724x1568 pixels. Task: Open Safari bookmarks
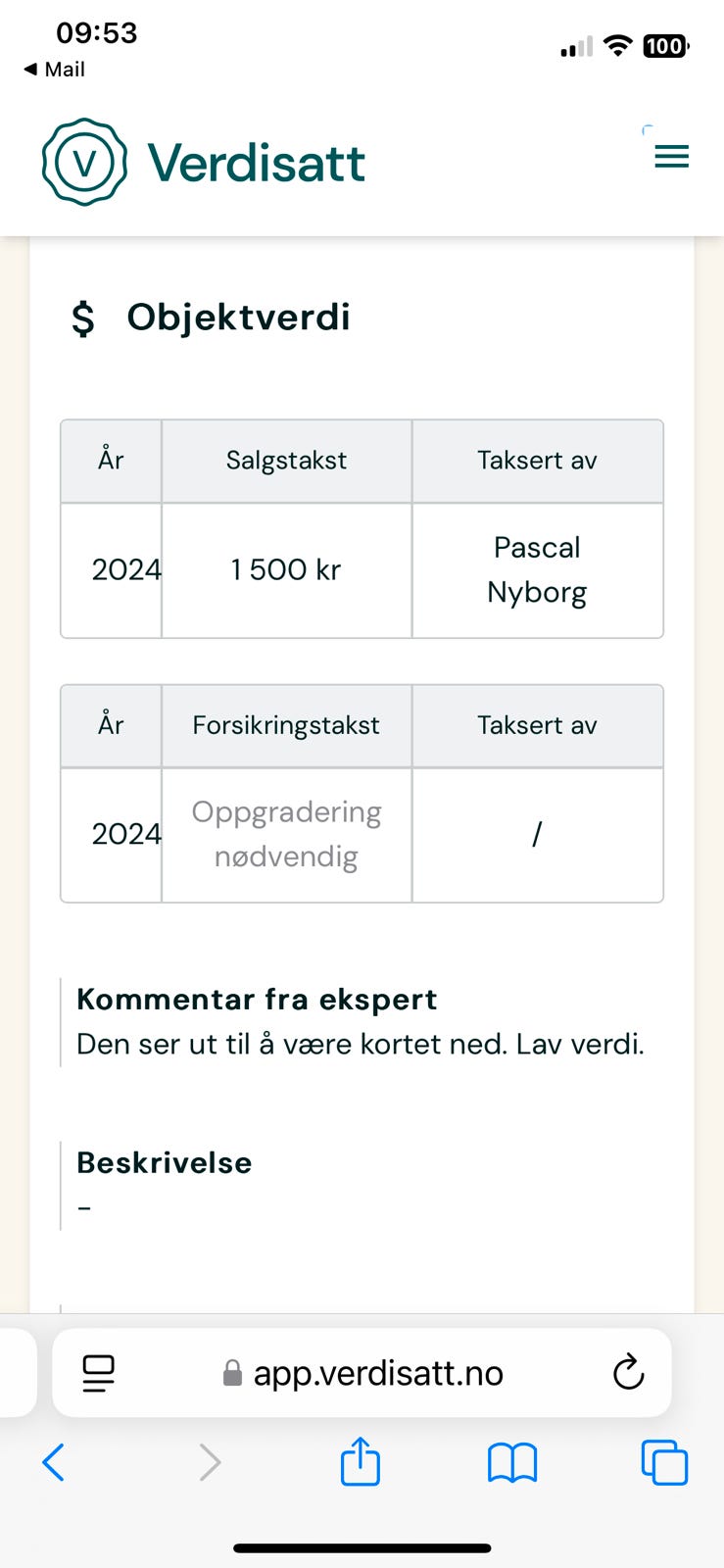(x=512, y=1461)
